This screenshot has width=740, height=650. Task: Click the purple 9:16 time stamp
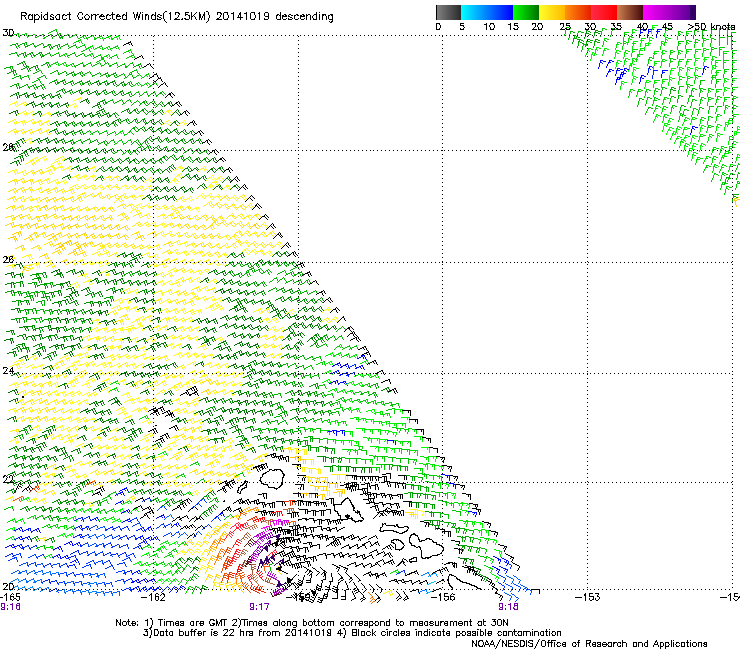point(10,607)
